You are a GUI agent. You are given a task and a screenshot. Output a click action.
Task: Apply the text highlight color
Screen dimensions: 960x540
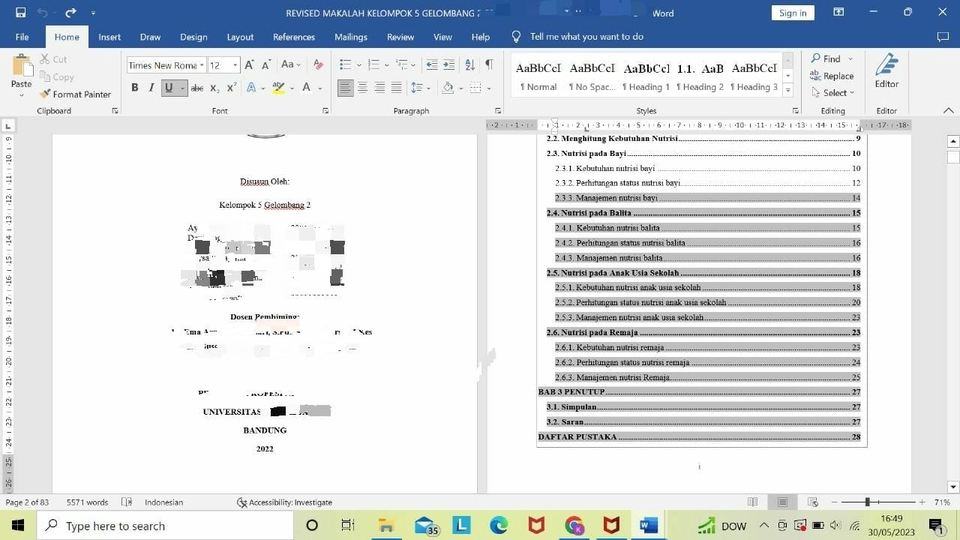279,88
